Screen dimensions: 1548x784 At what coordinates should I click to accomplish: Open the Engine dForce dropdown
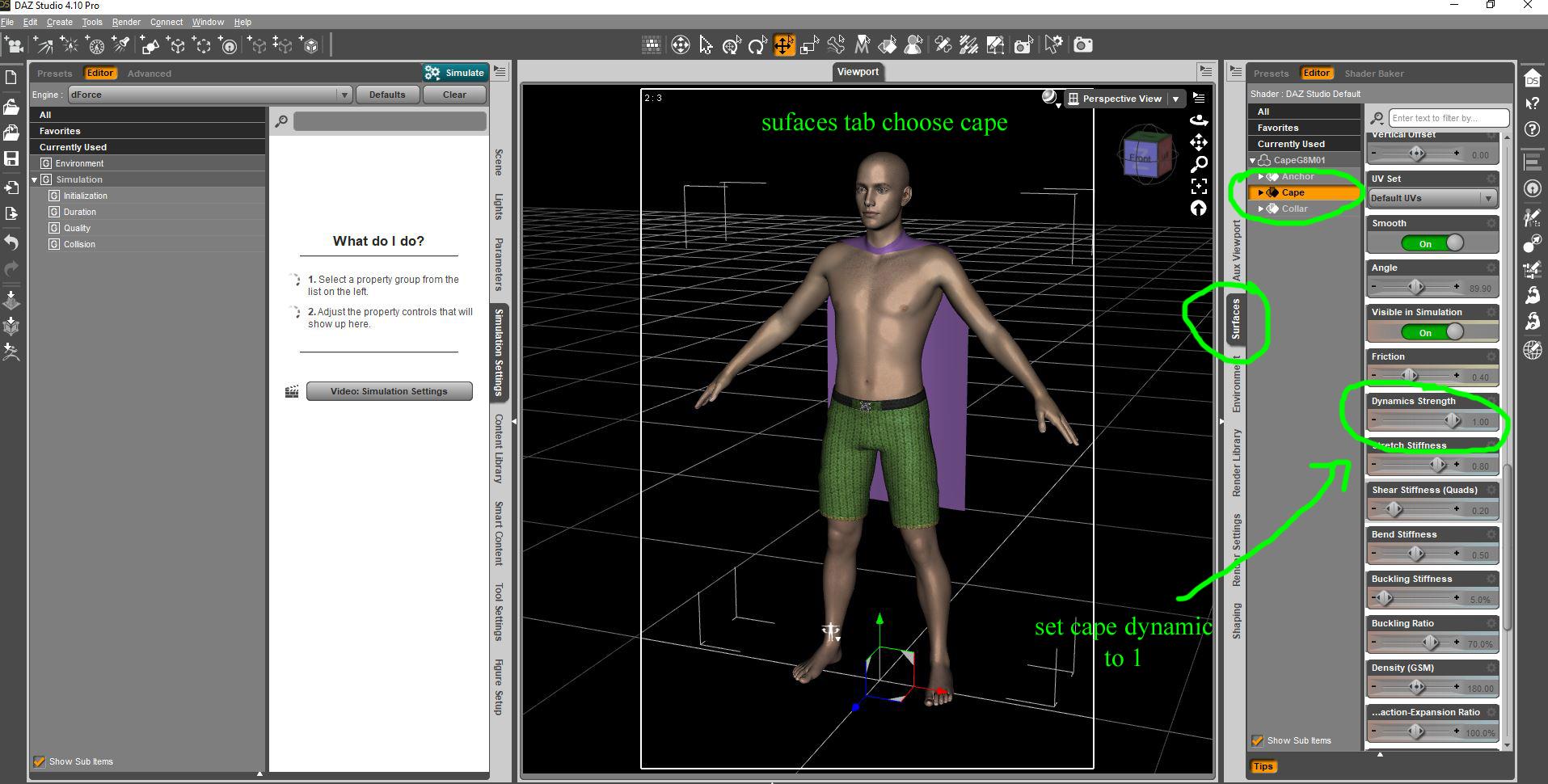(x=210, y=95)
